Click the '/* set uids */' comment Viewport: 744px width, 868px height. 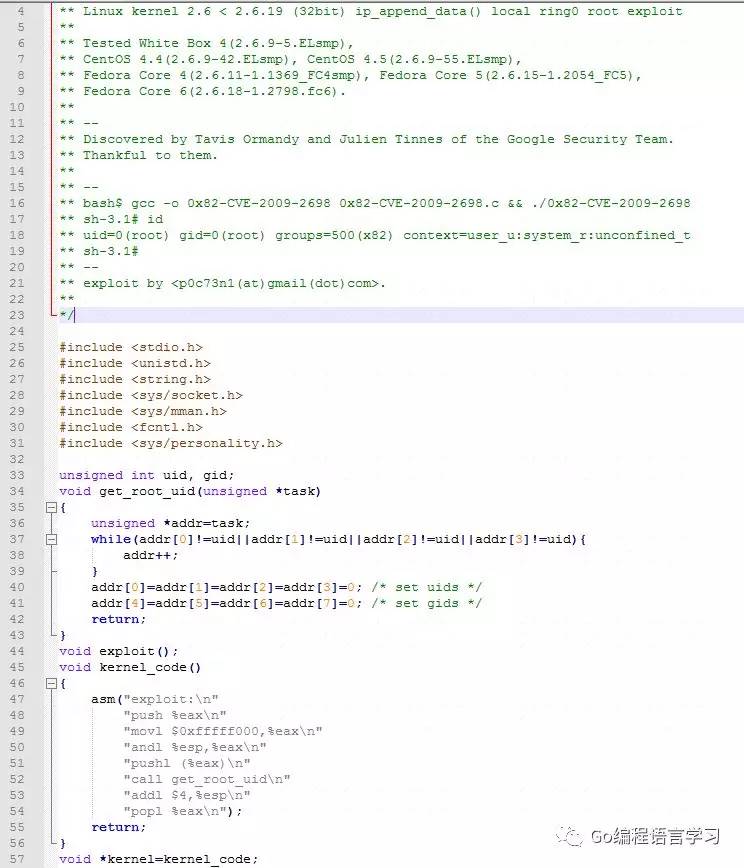pos(427,587)
